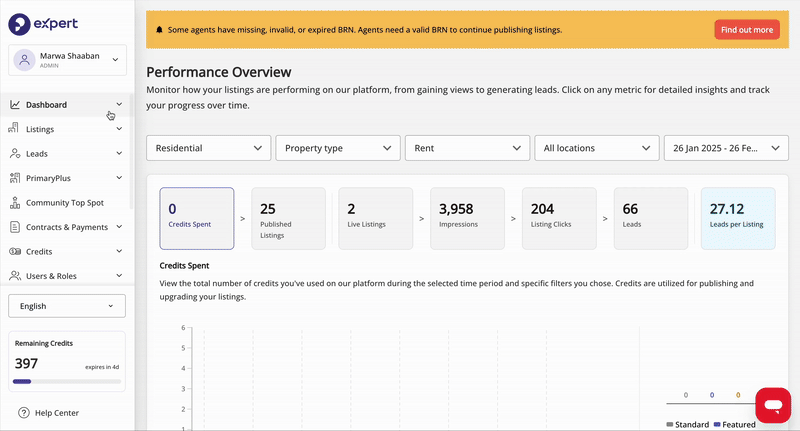Click the Performance Overview heading
The width and height of the screenshot is (800, 431).
click(219, 72)
